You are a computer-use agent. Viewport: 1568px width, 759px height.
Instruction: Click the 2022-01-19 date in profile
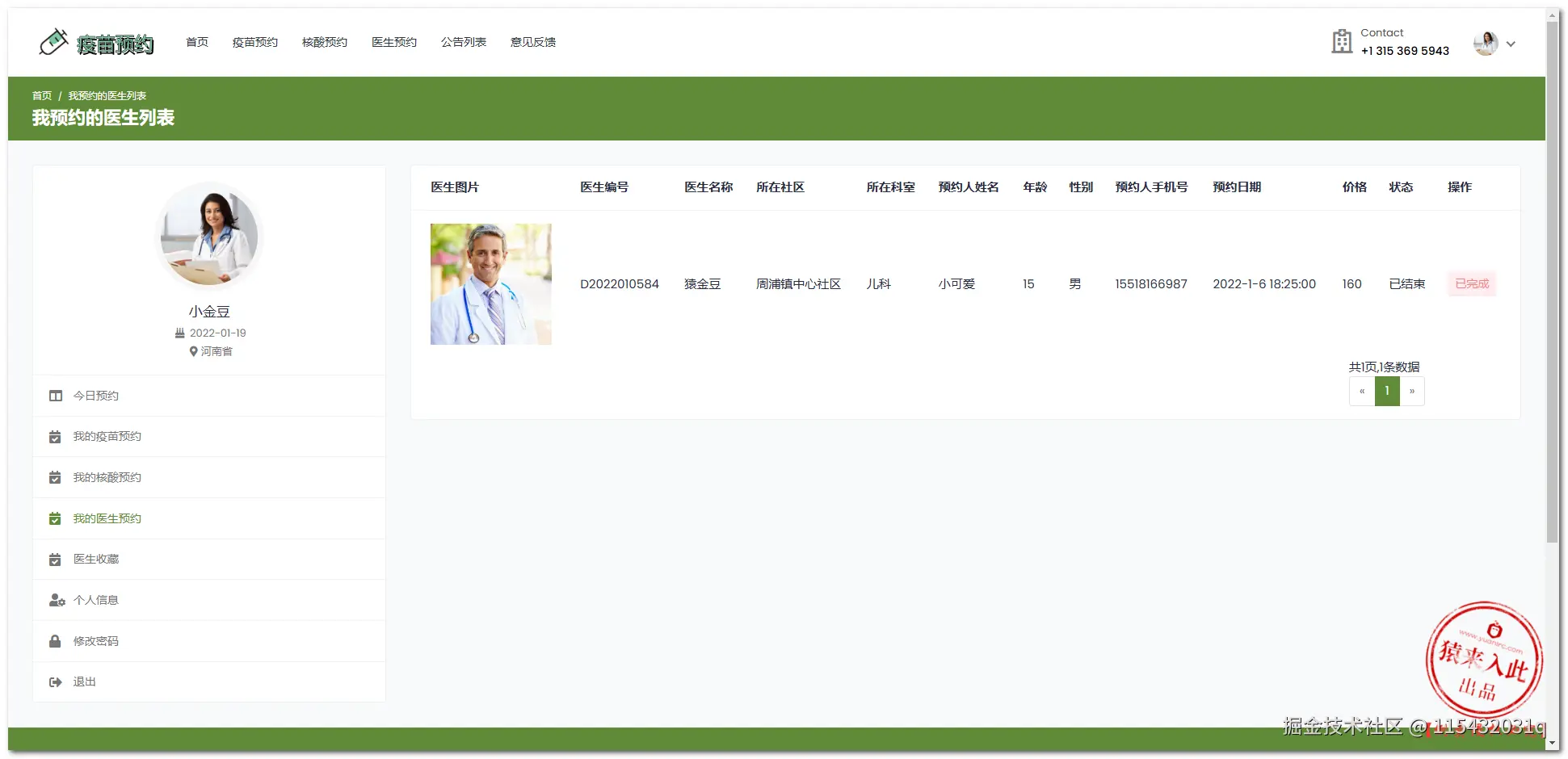click(x=218, y=333)
